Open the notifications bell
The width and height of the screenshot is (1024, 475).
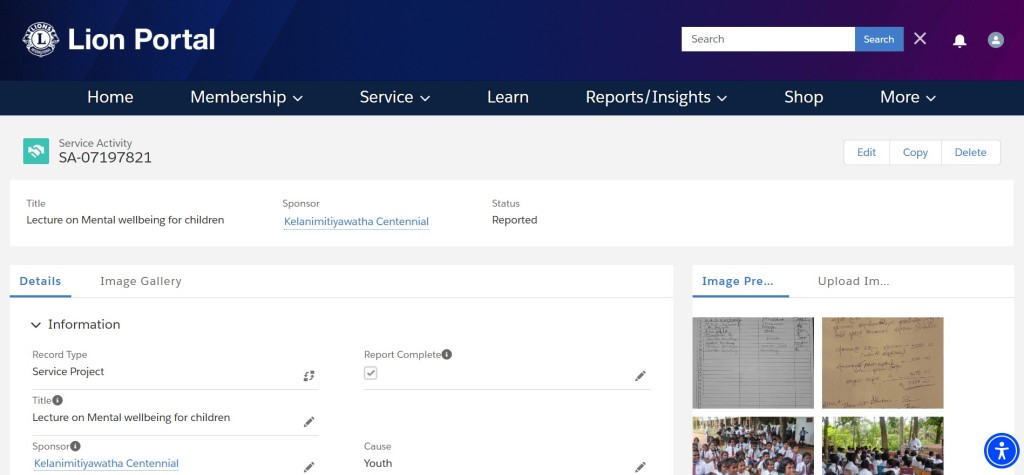(959, 41)
